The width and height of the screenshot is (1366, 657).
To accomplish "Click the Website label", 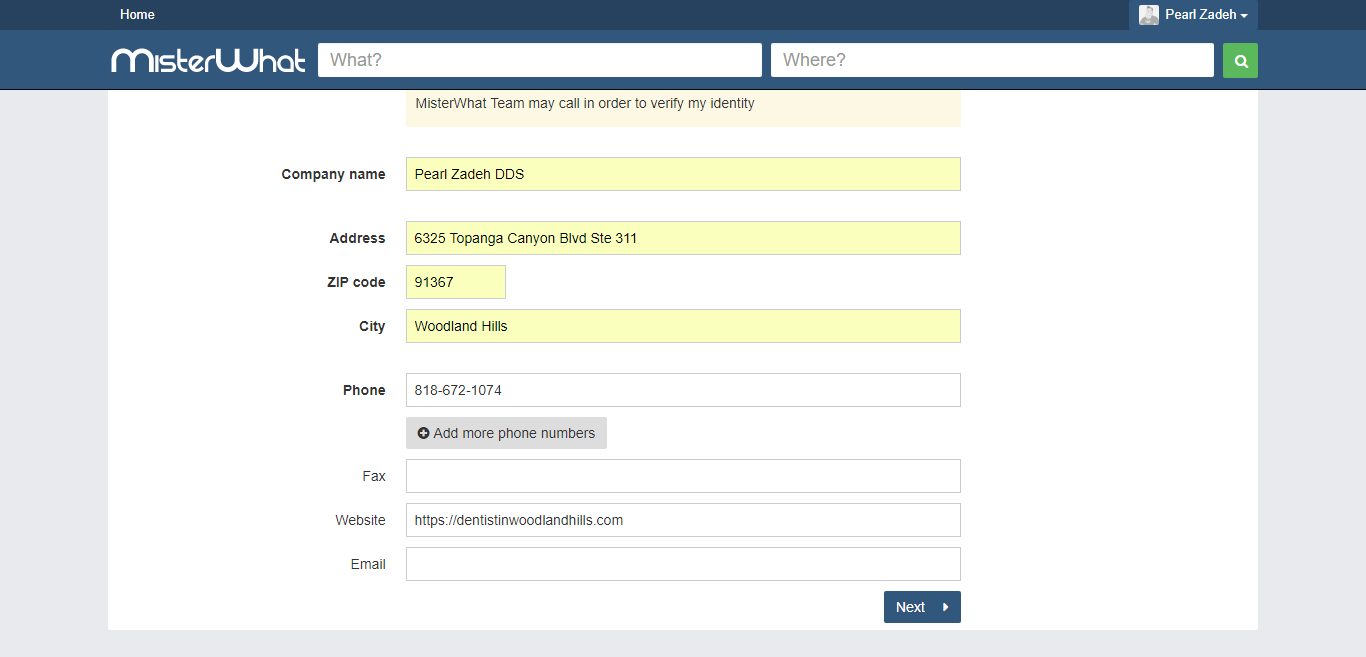I will 360,520.
